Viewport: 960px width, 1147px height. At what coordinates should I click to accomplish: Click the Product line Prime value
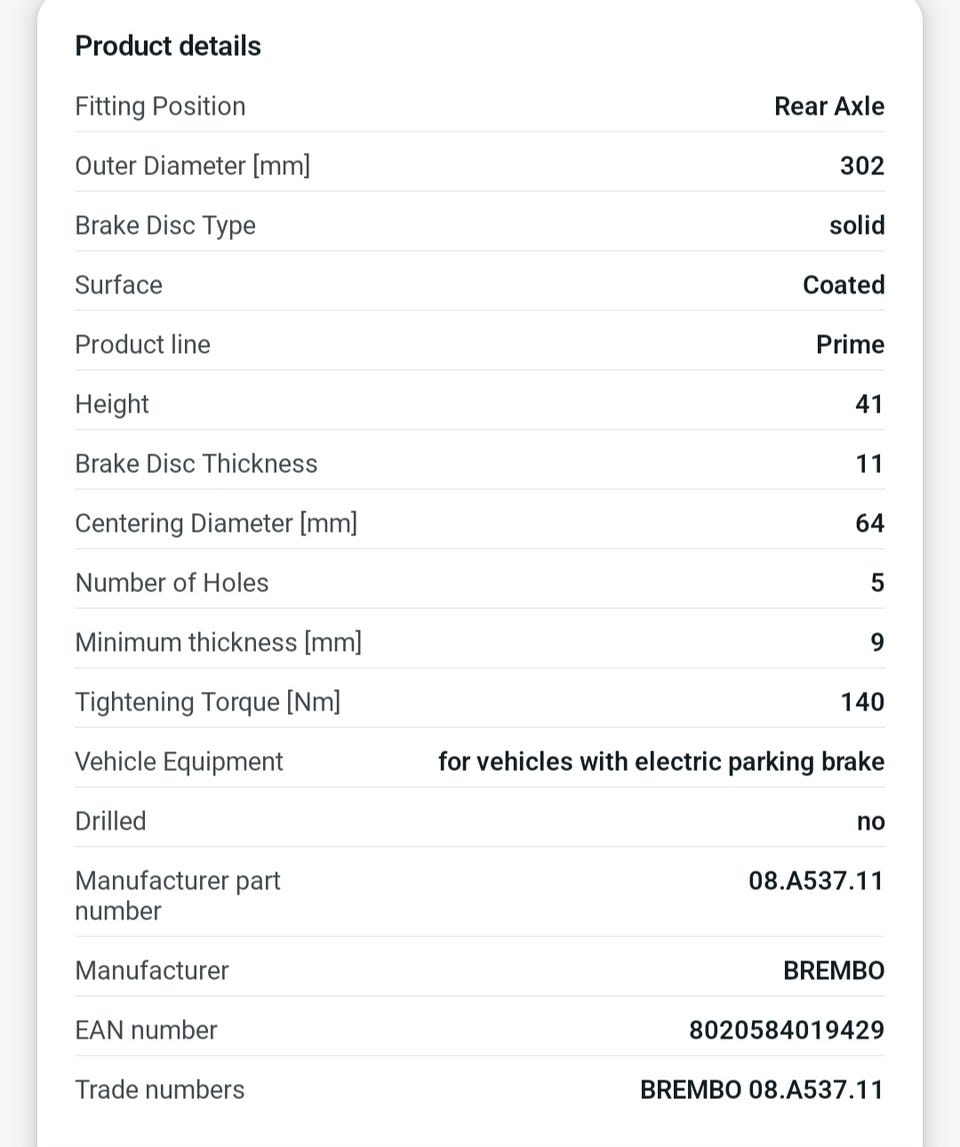click(850, 345)
